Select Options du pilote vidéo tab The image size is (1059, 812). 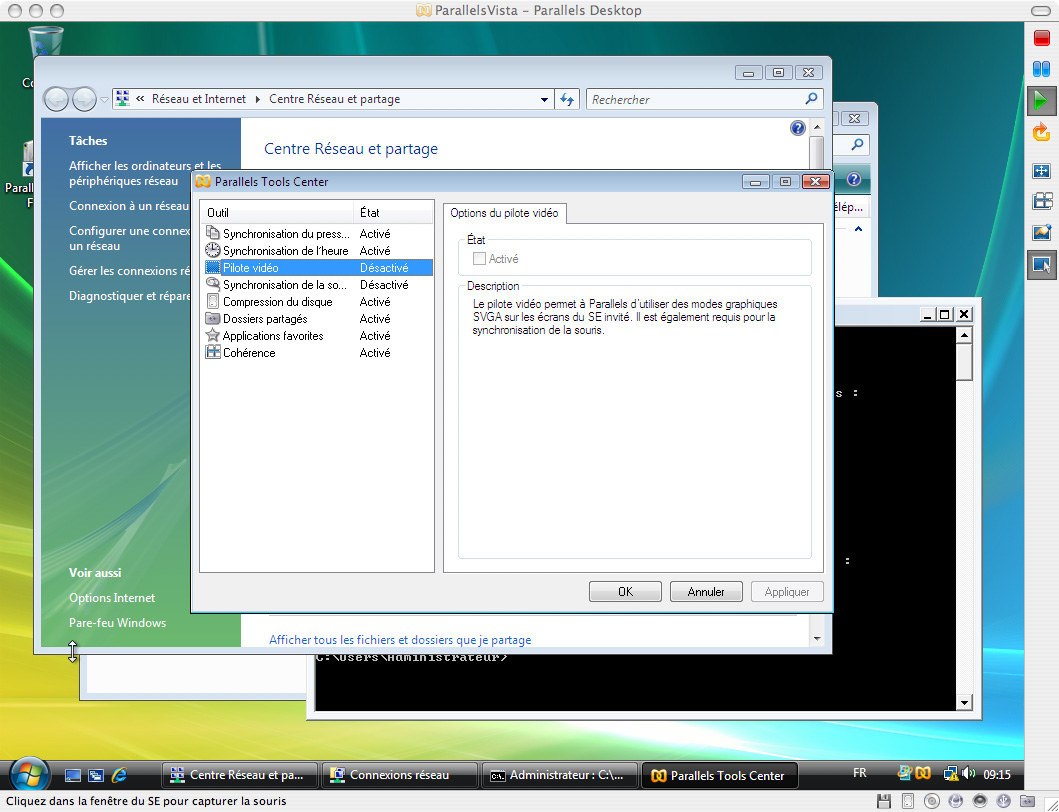505,213
